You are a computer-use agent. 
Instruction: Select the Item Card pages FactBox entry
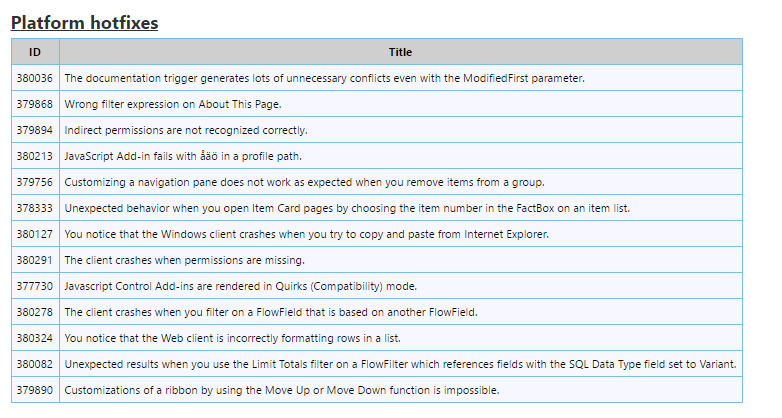tap(347, 208)
